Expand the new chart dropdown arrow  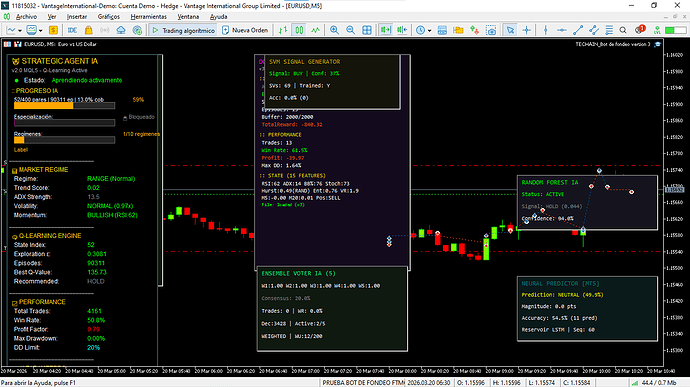point(19,30)
